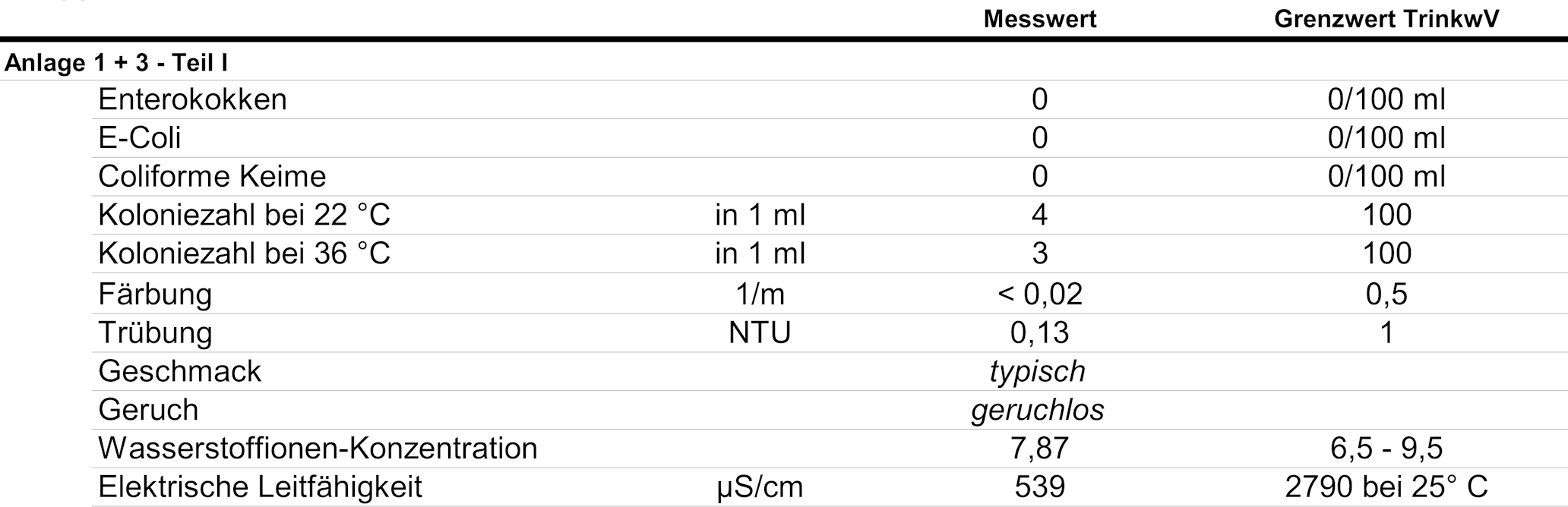This screenshot has width=1568, height=507.
Task: Click the Geschmack value typisch
Action: click(1038, 371)
